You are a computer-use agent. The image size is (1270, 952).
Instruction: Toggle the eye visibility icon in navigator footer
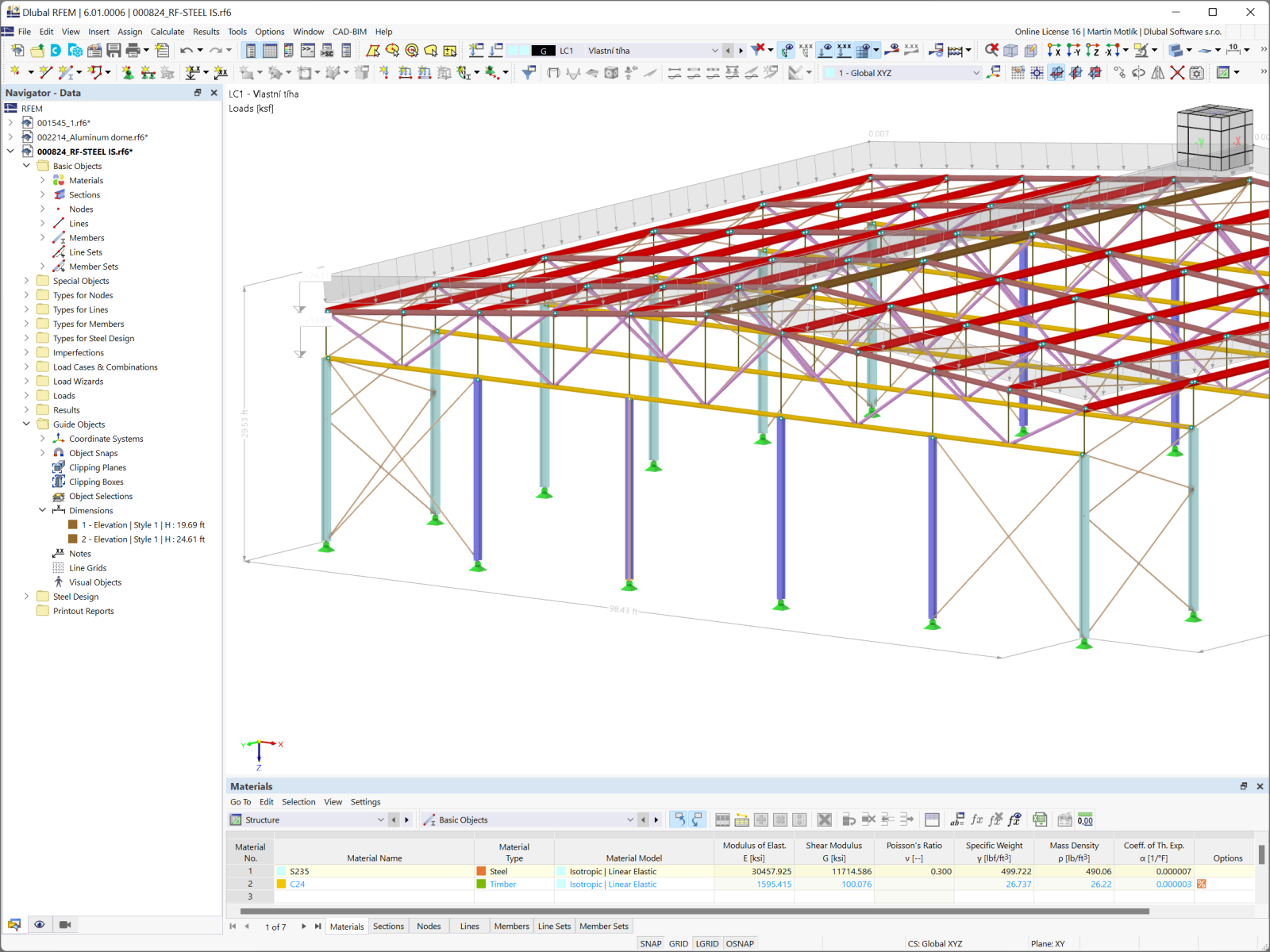(x=39, y=924)
